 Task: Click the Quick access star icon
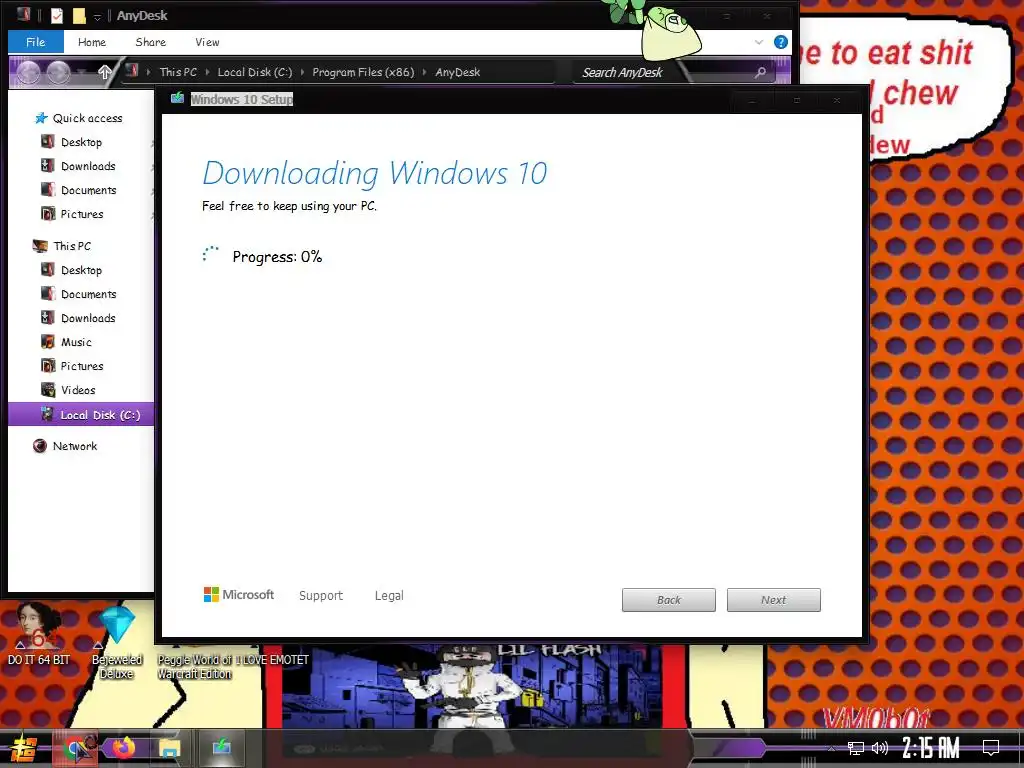[x=41, y=118]
